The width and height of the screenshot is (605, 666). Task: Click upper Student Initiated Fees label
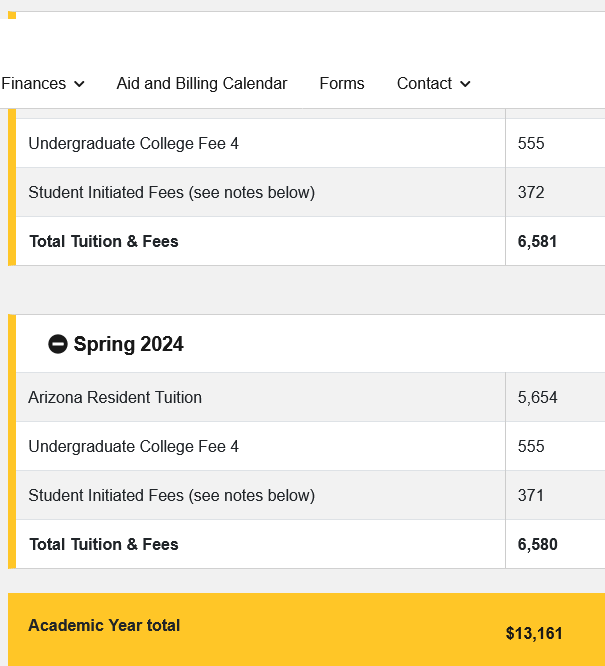(172, 192)
